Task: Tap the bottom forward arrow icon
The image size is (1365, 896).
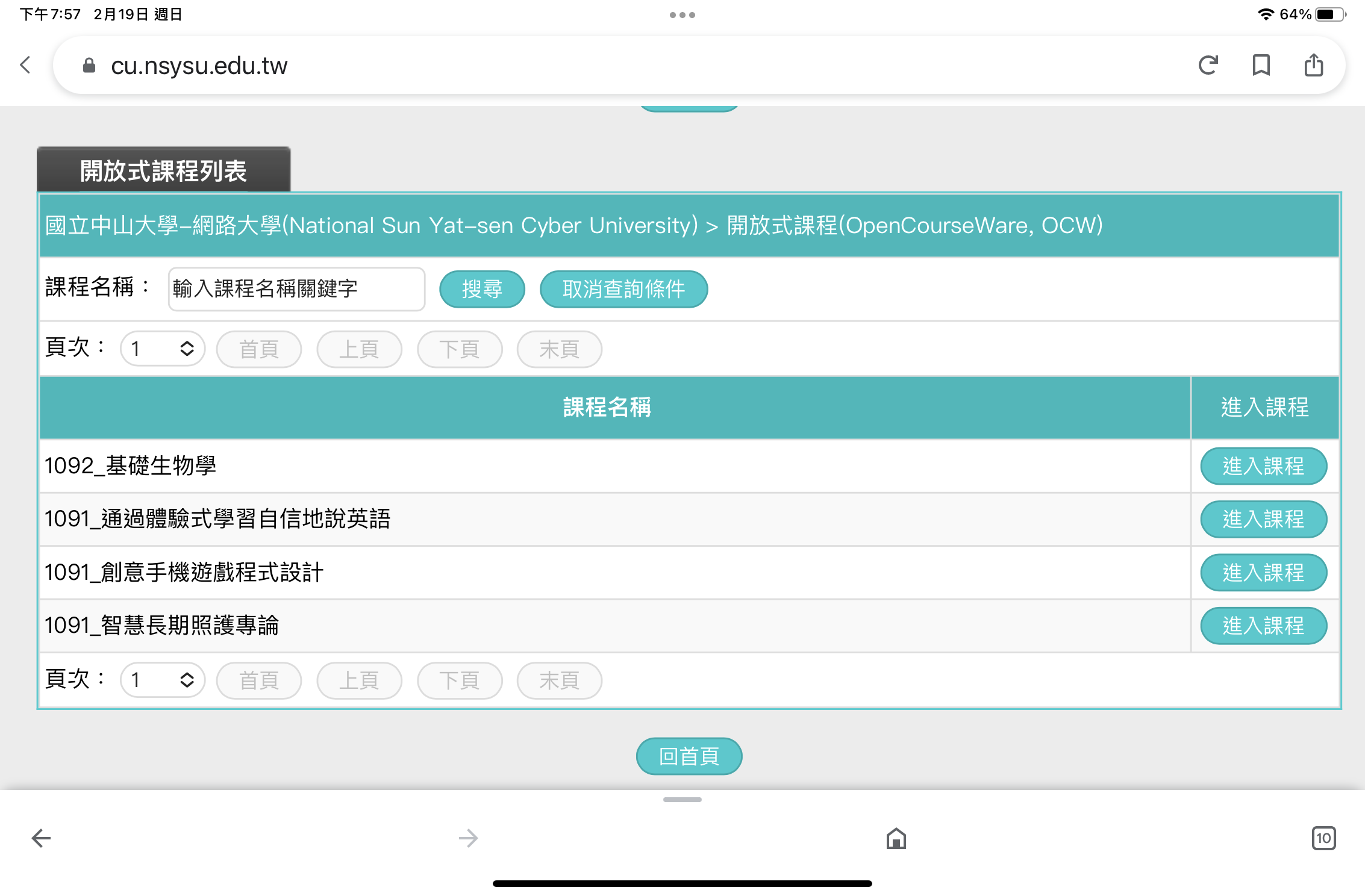Action: click(x=468, y=838)
